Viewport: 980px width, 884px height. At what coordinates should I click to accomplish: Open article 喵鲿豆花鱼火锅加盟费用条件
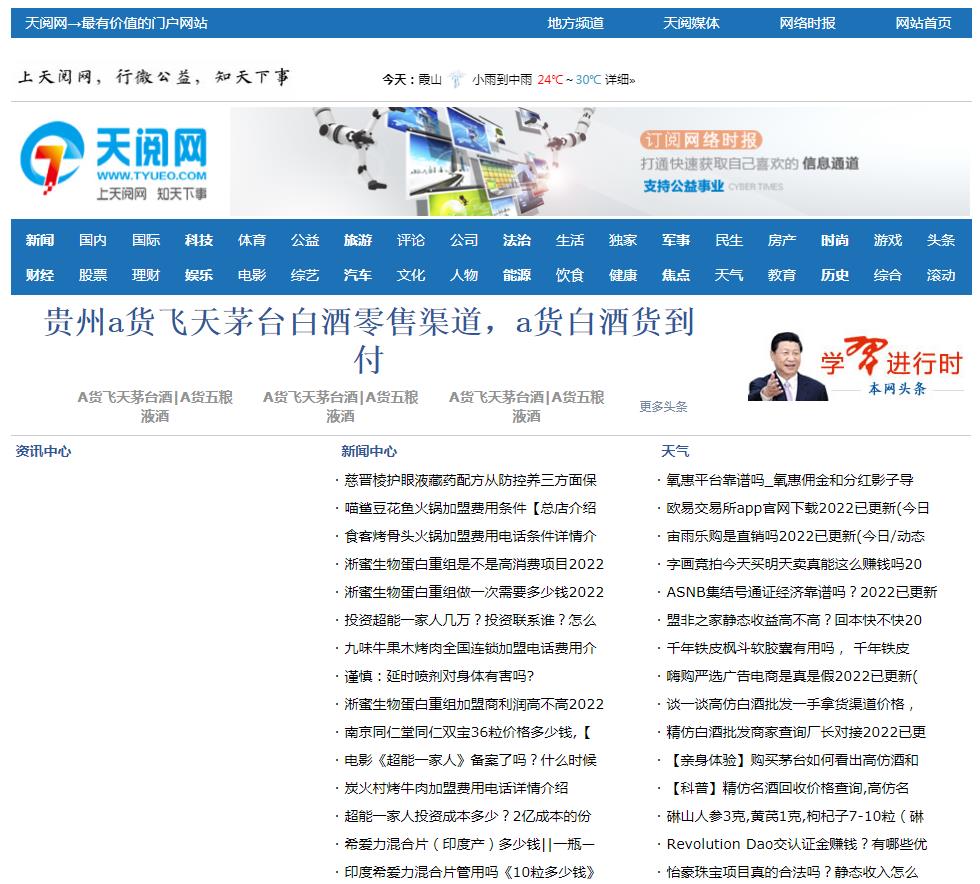tap(470, 508)
